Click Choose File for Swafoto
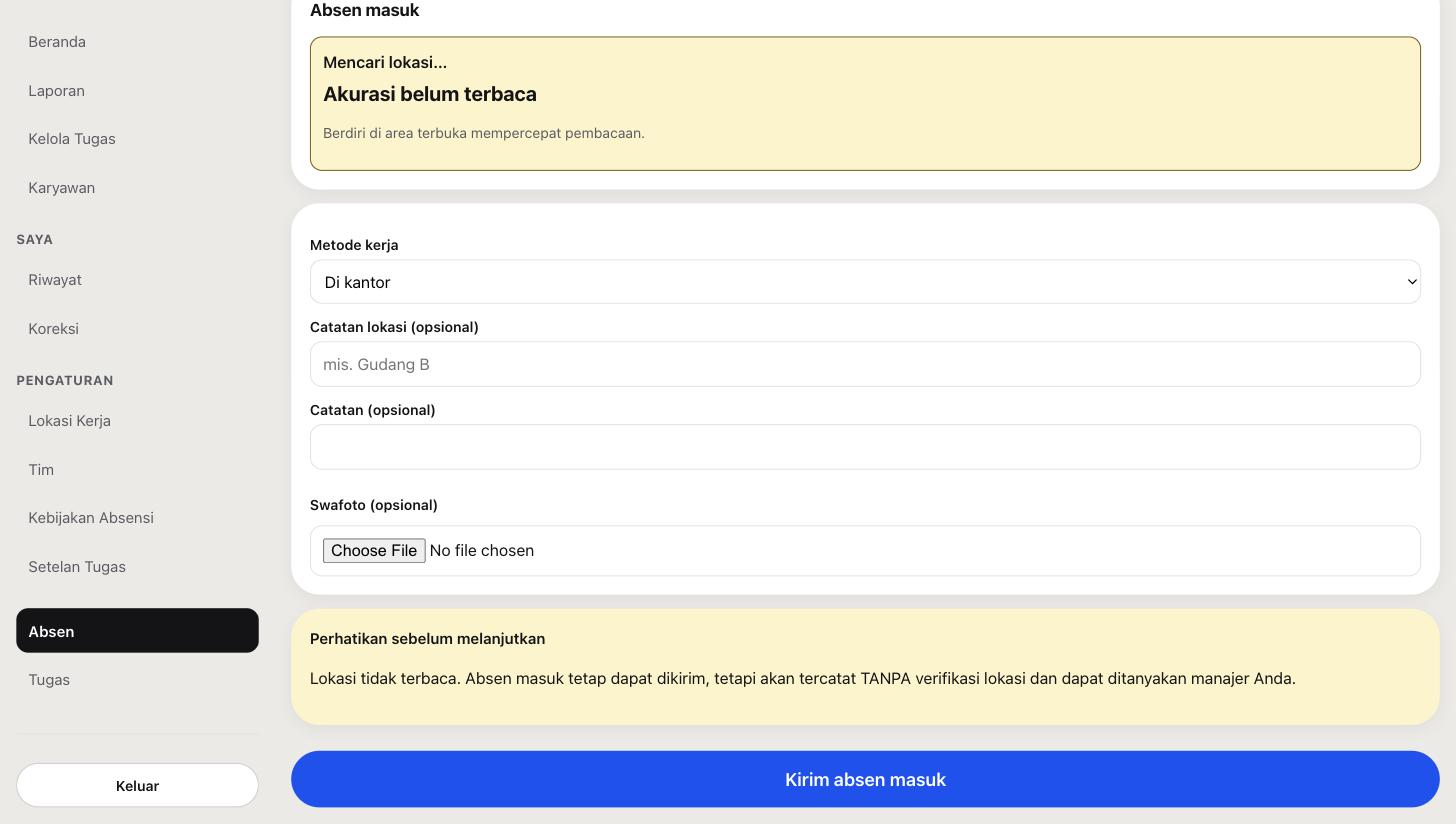Viewport: 1456px width, 824px height. point(374,551)
